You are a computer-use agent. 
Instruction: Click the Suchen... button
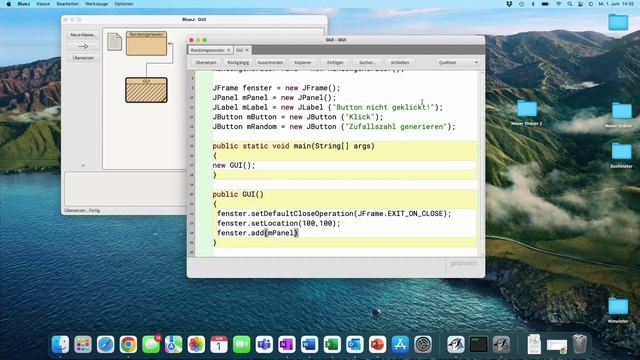point(367,62)
